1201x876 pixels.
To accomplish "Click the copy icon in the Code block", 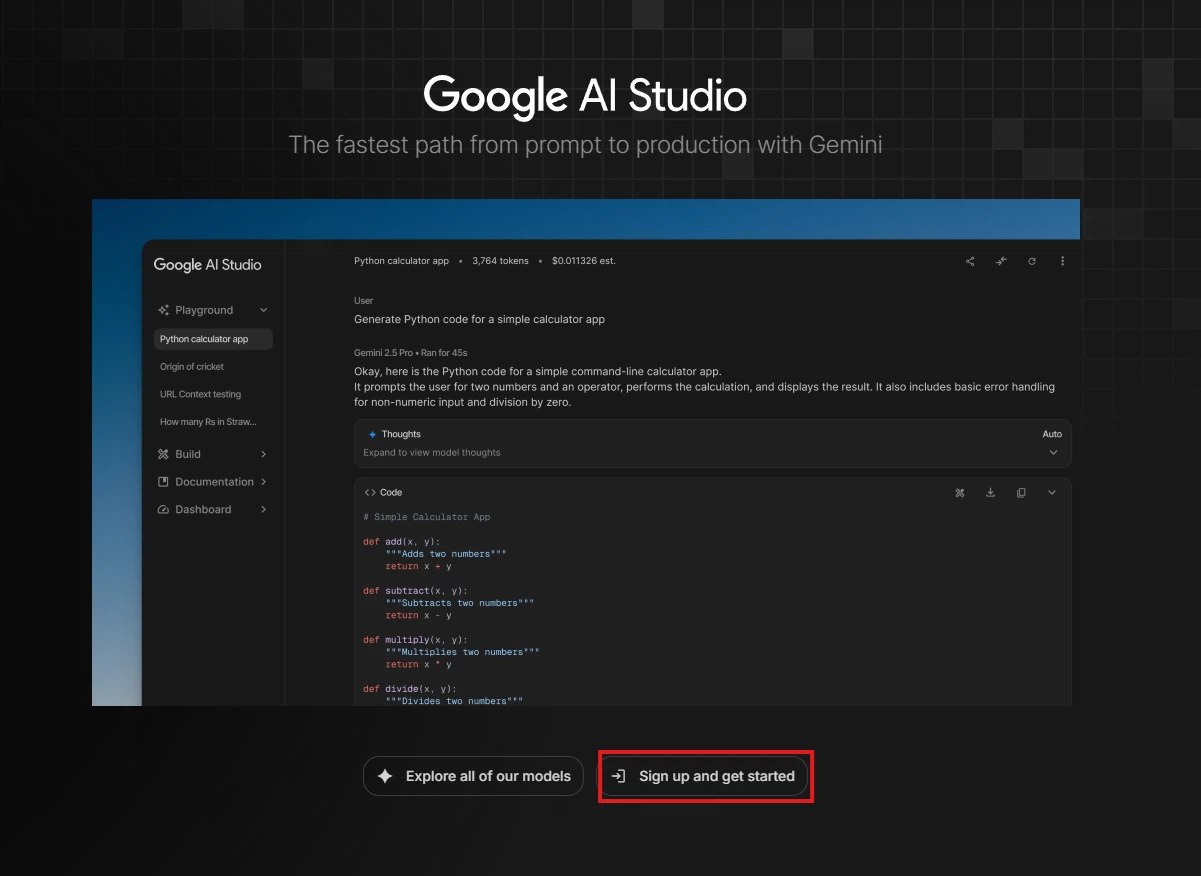I will tap(1021, 492).
